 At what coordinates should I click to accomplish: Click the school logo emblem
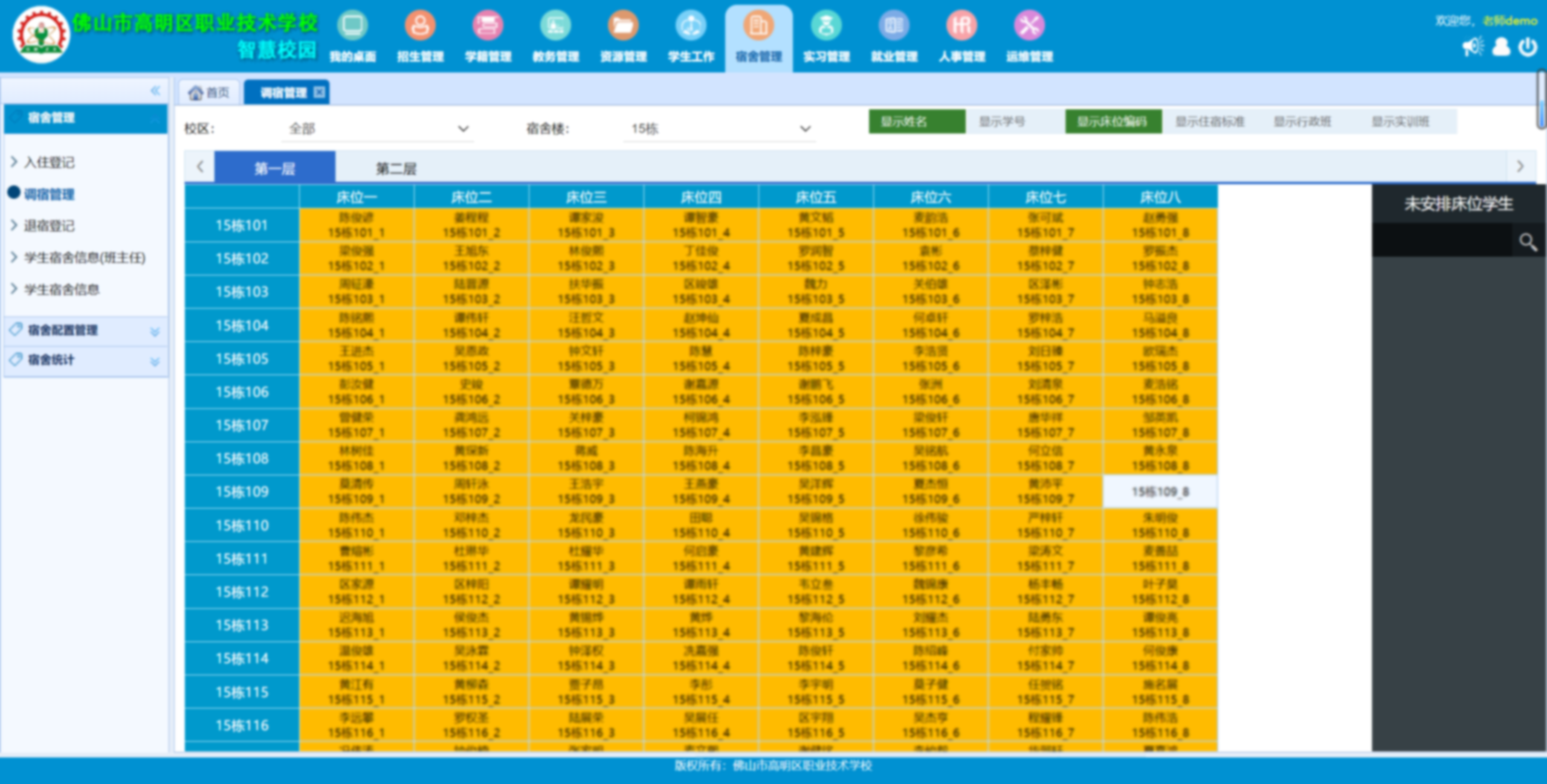click(41, 34)
